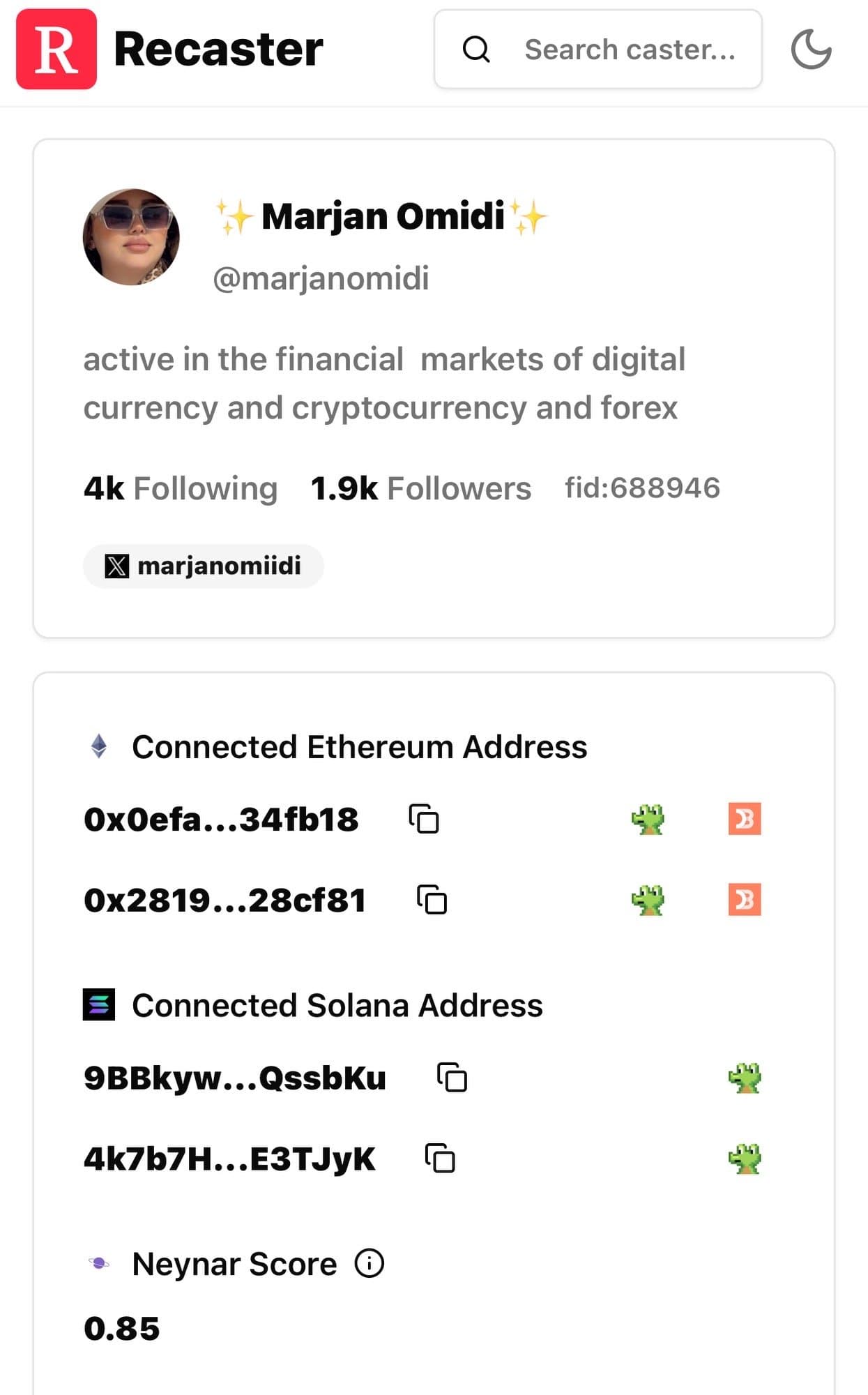Open the 1.9k Followers list
This screenshot has width=868, height=1395.
pos(421,488)
